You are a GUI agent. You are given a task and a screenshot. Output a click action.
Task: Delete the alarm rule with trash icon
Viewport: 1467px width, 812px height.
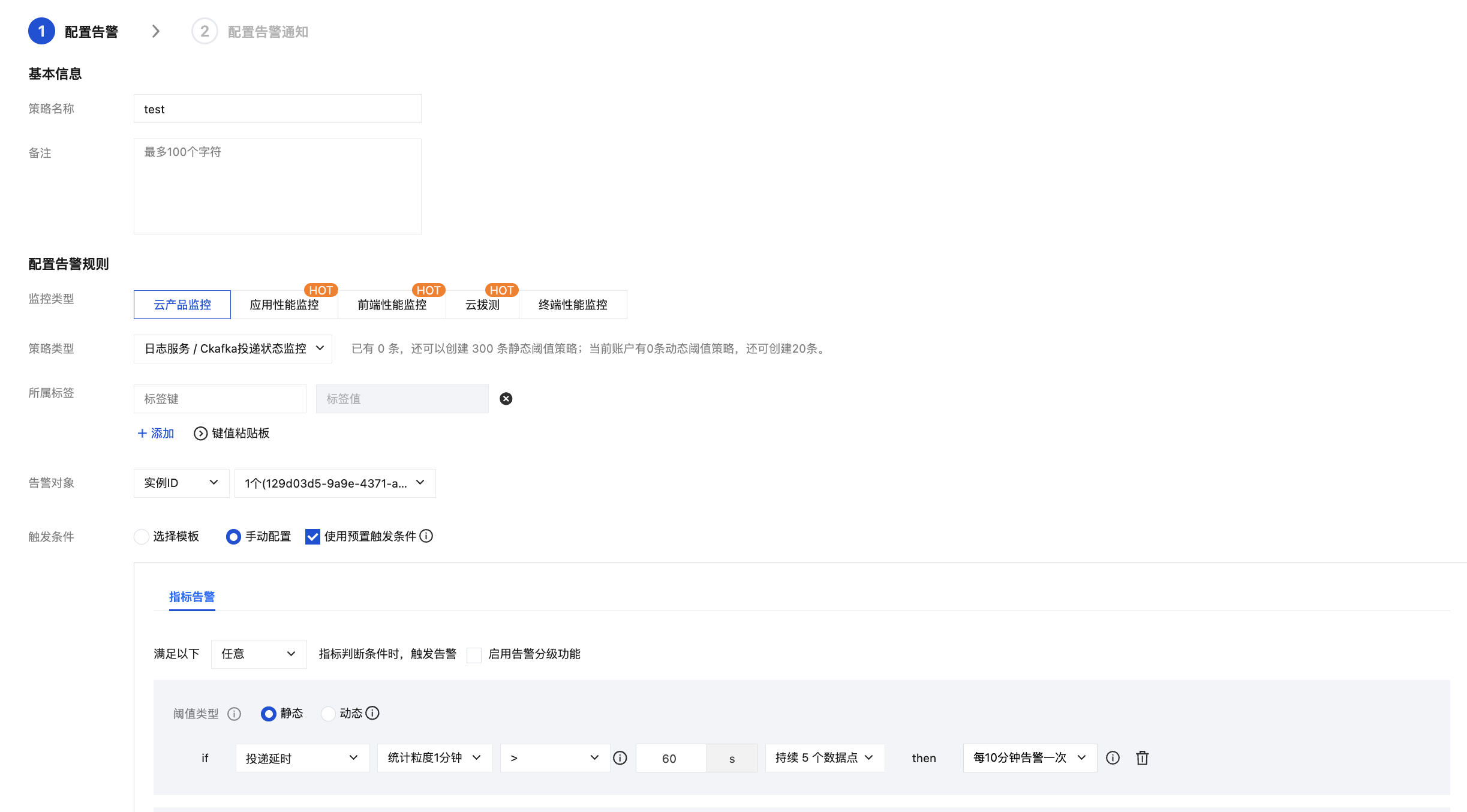click(1142, 758)
